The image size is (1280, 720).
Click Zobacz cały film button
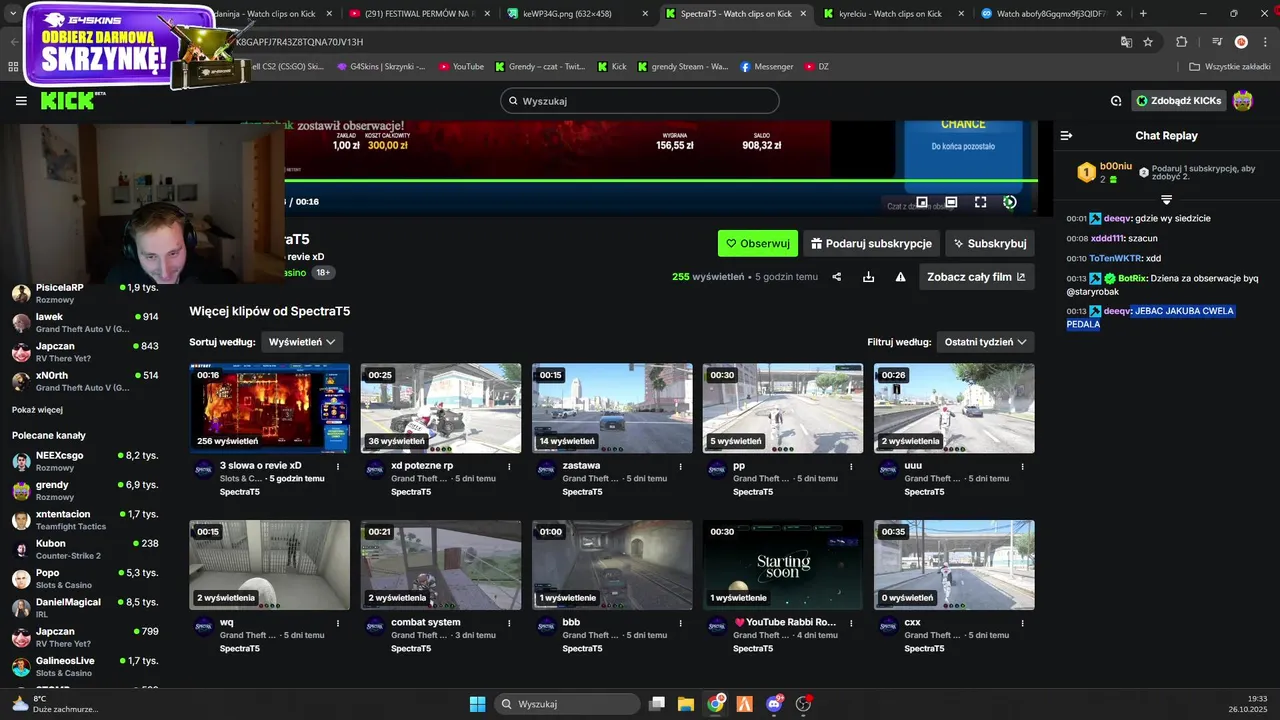click(977, 277)
